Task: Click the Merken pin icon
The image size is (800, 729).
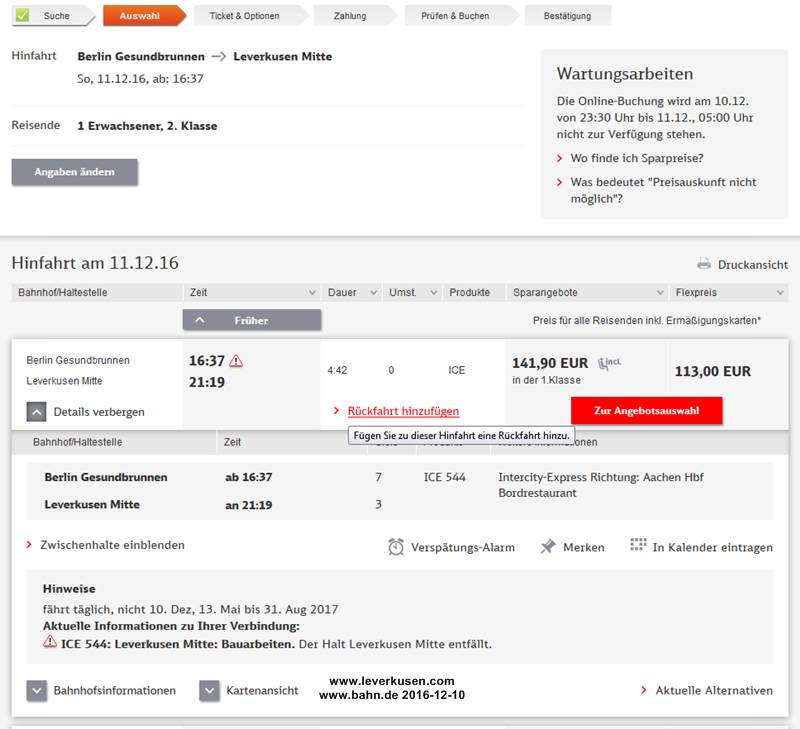Action: point(548,547)
